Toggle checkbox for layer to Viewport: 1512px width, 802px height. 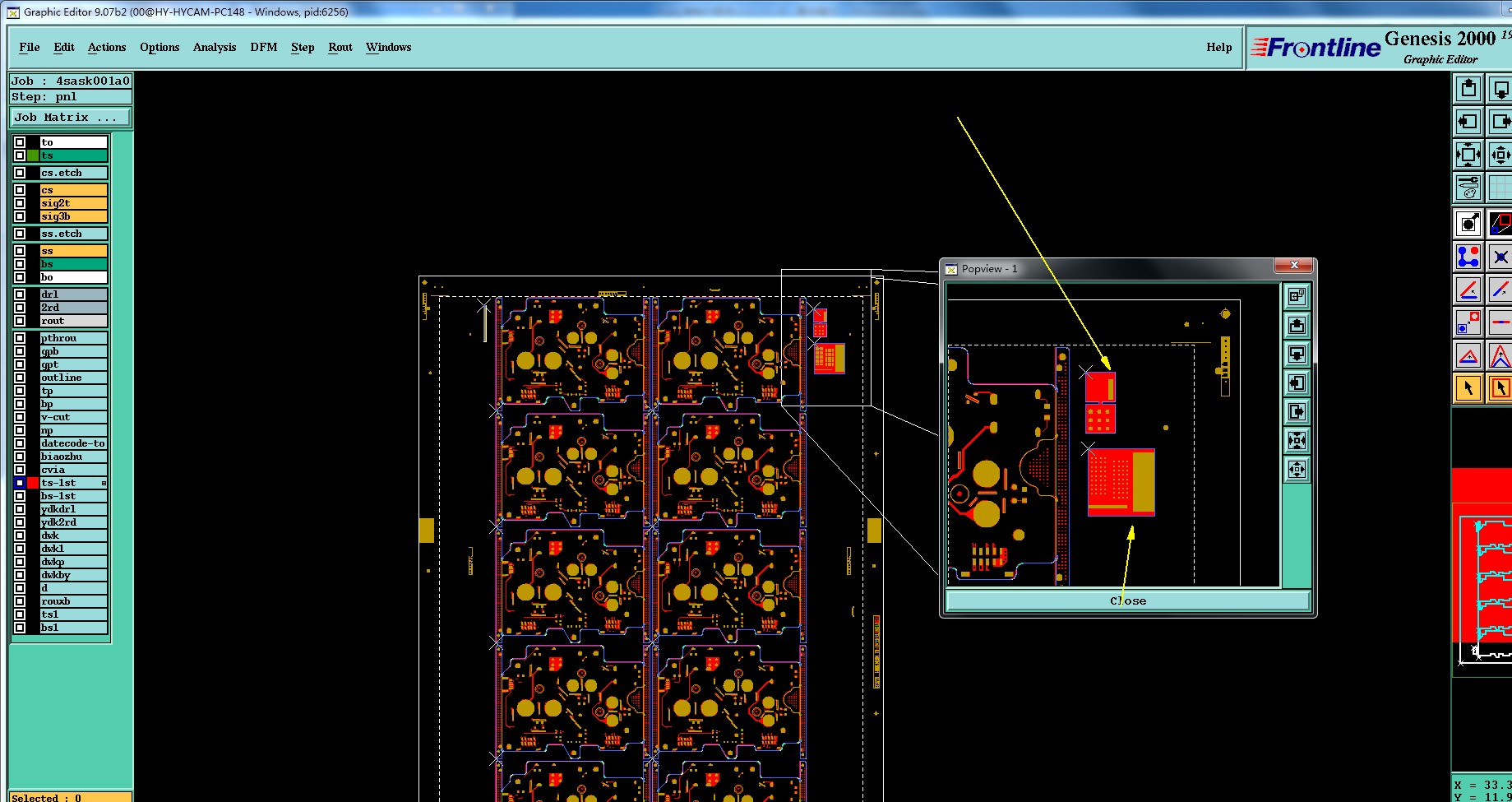coord(20,142)
